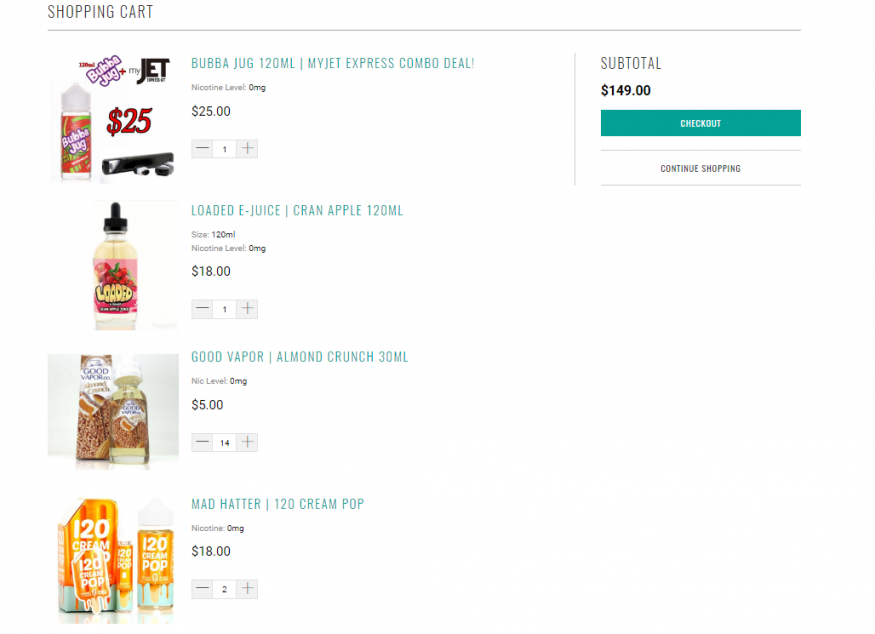The height and width of the screenshot is (634, 875).
Task: Open Good Vapor Almond Crunch 30ml link
Action: [300, 357]
